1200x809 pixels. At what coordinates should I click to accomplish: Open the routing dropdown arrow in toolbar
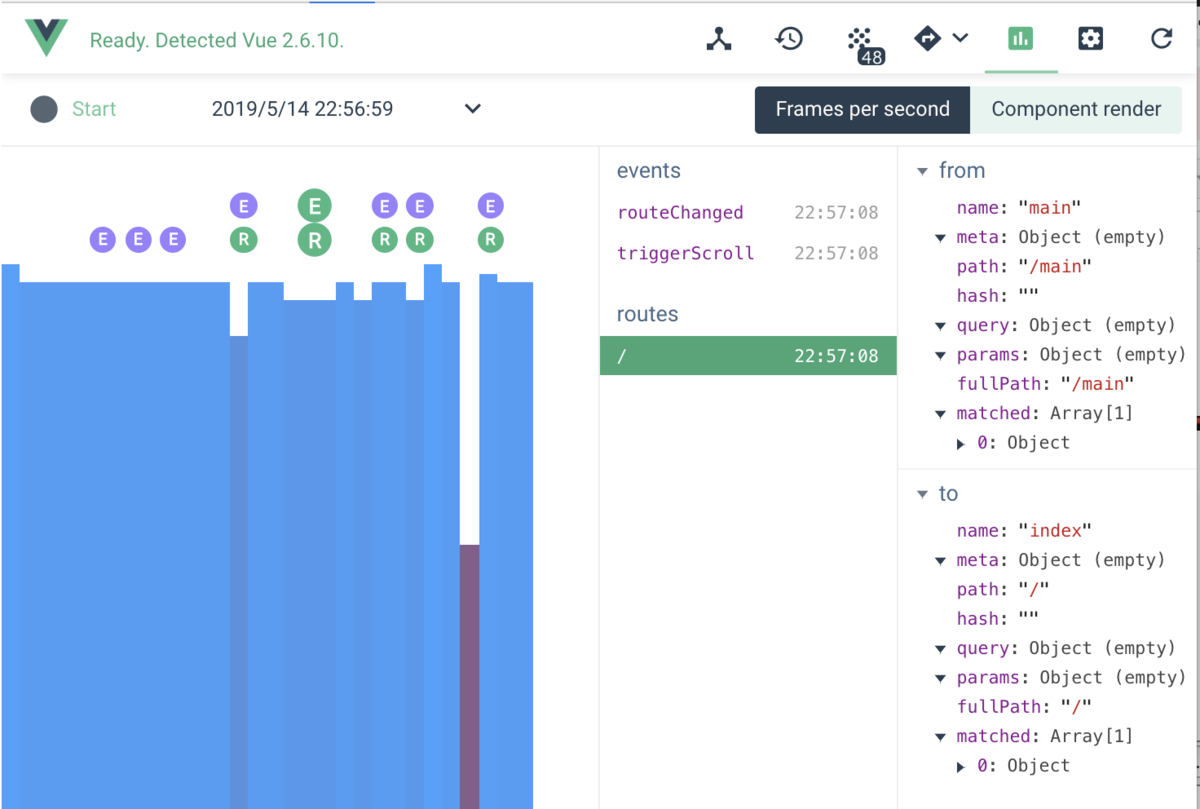click(x=960, y=39)
